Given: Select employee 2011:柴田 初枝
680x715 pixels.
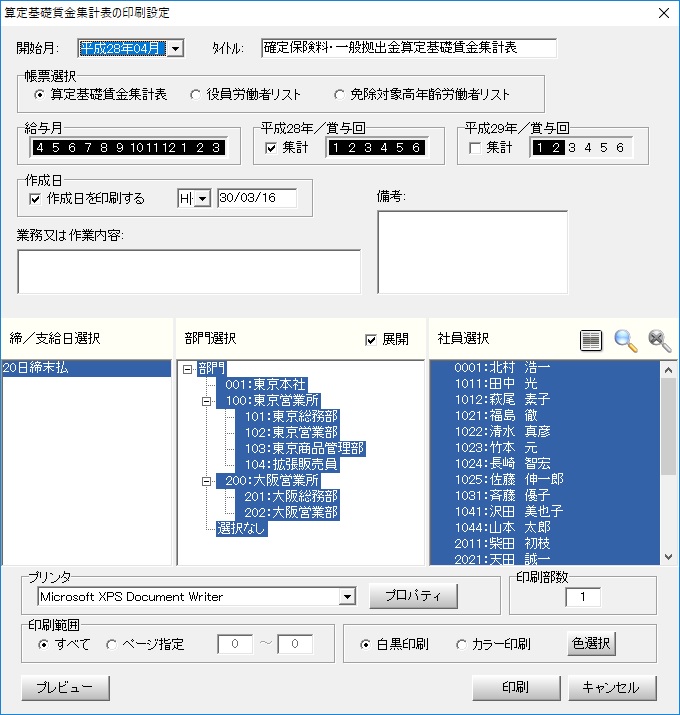Looking at the screenshot, I should click(x=545, y=543).
